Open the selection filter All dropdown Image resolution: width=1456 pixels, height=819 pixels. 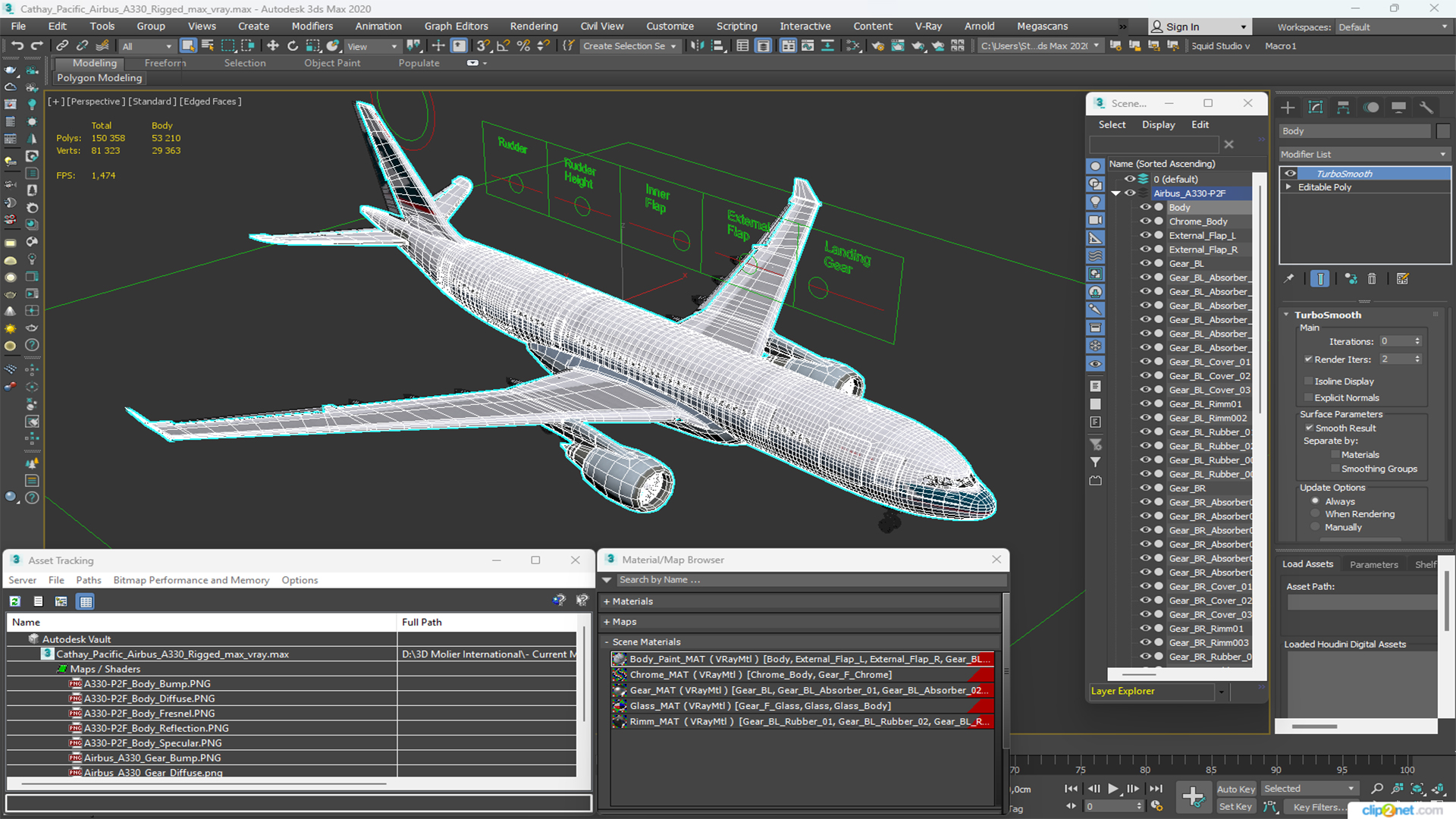147,46
